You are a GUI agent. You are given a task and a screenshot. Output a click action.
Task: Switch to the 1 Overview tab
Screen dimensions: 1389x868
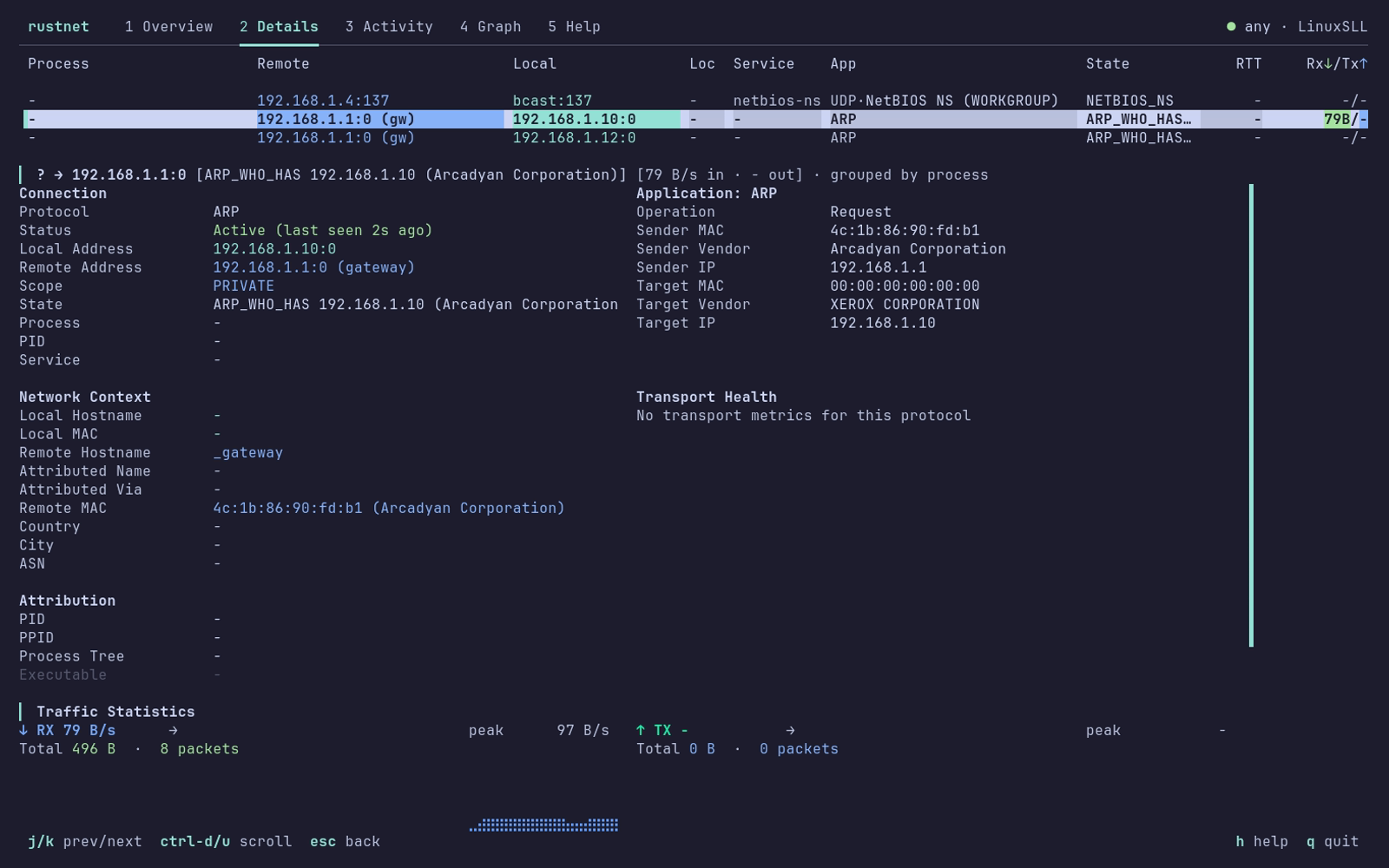[168, 27]
